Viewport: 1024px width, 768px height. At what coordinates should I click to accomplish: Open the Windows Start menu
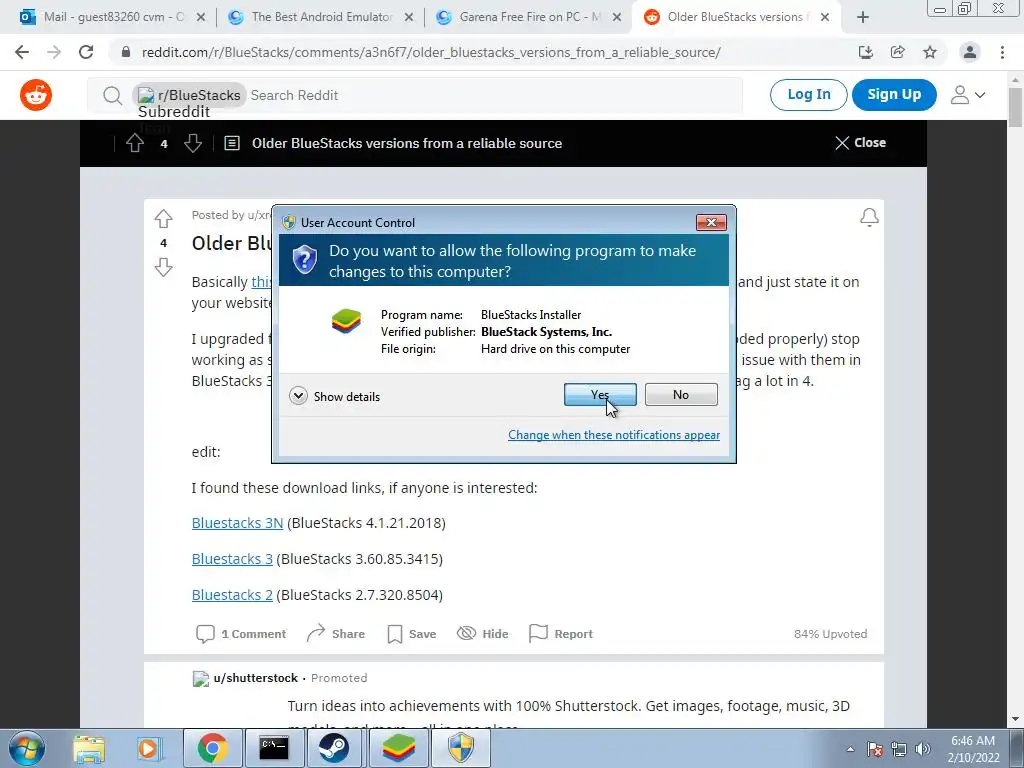pyautogui.click(x=27, y=748)
